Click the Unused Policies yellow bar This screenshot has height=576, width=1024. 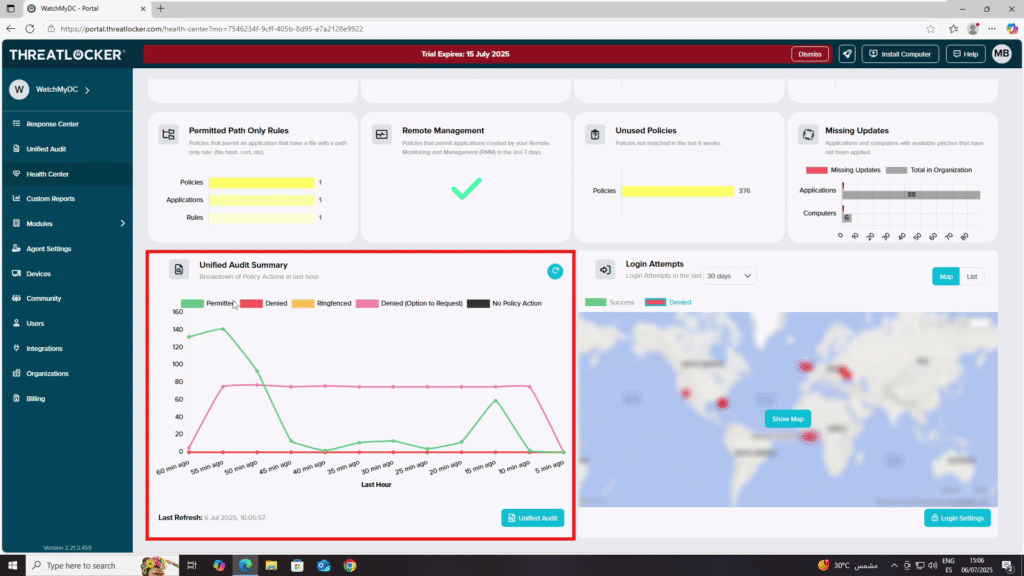pyautogui.click(x=678, y=191)
